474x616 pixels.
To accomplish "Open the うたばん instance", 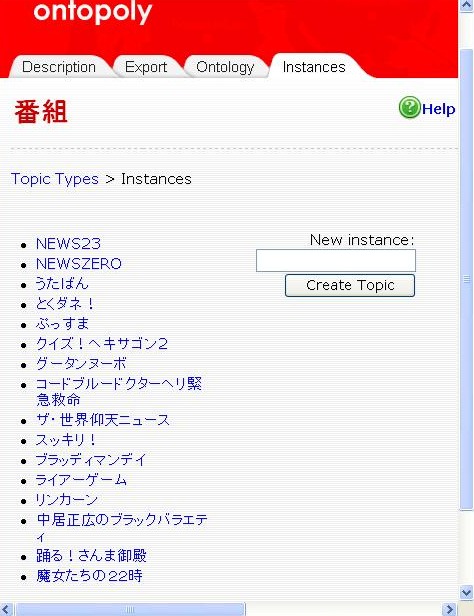I will pos(62,284).
